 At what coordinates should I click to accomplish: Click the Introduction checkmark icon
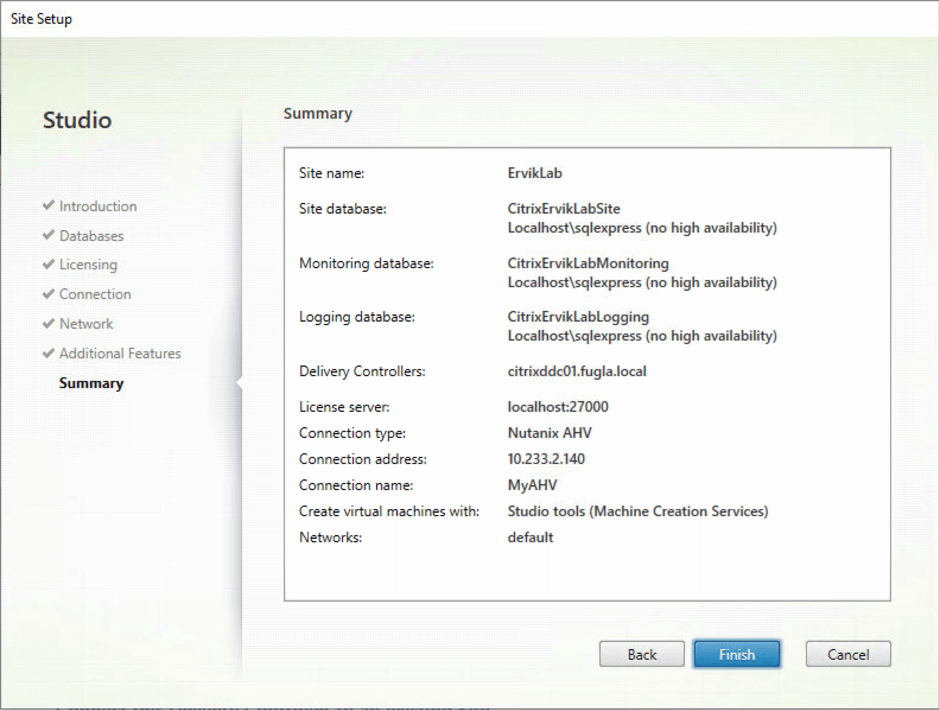point(49,205)
